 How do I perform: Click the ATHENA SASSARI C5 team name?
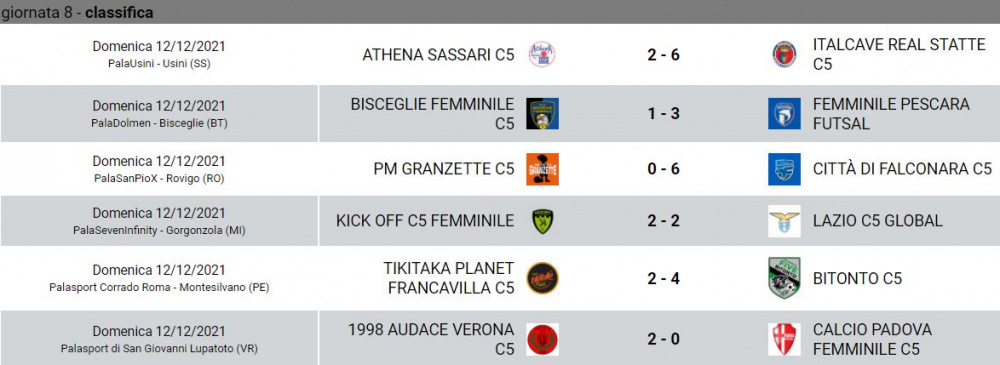pyautogui.click(x=438, y=55)
